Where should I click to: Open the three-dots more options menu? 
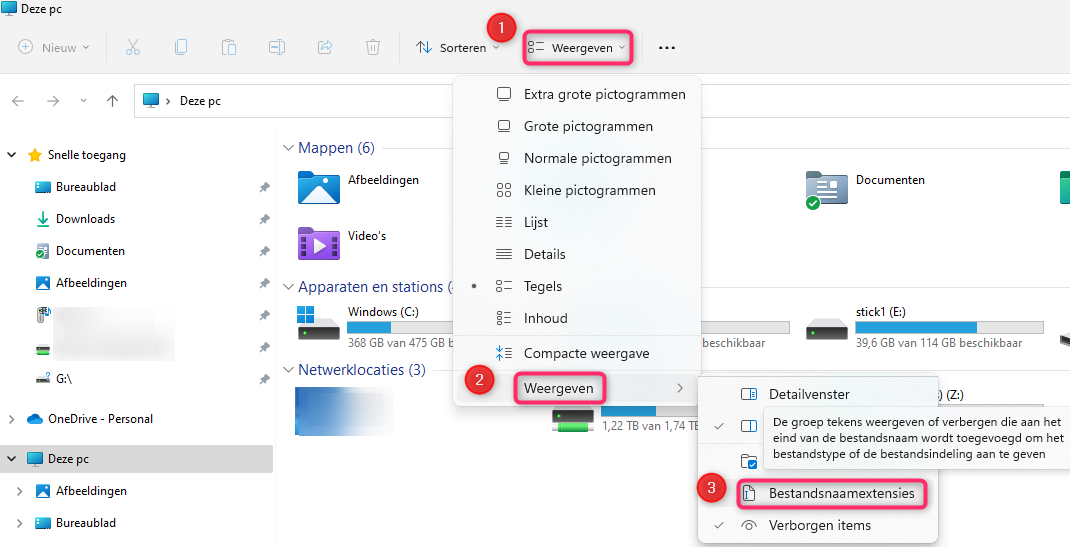click(x=667, y=48)
